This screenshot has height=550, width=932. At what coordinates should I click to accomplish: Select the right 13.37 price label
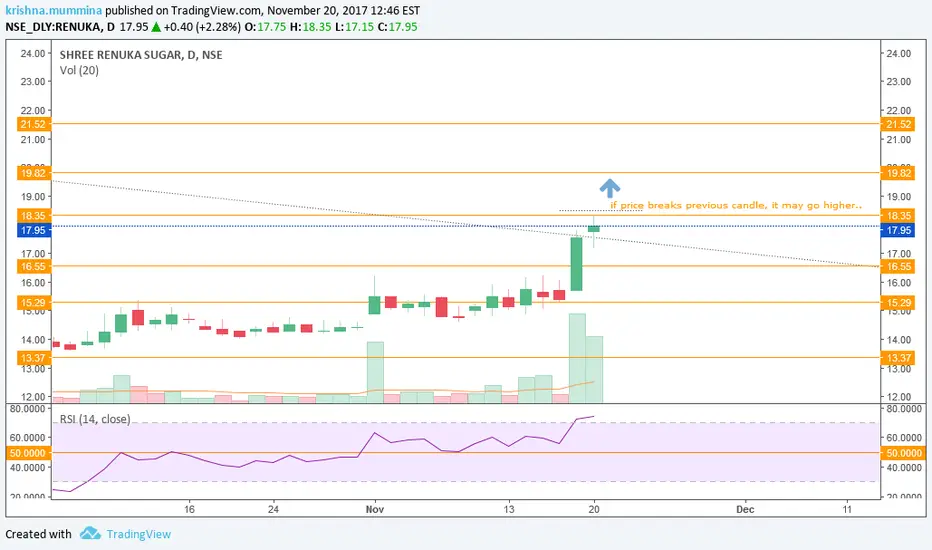click(x=897, y=358)
